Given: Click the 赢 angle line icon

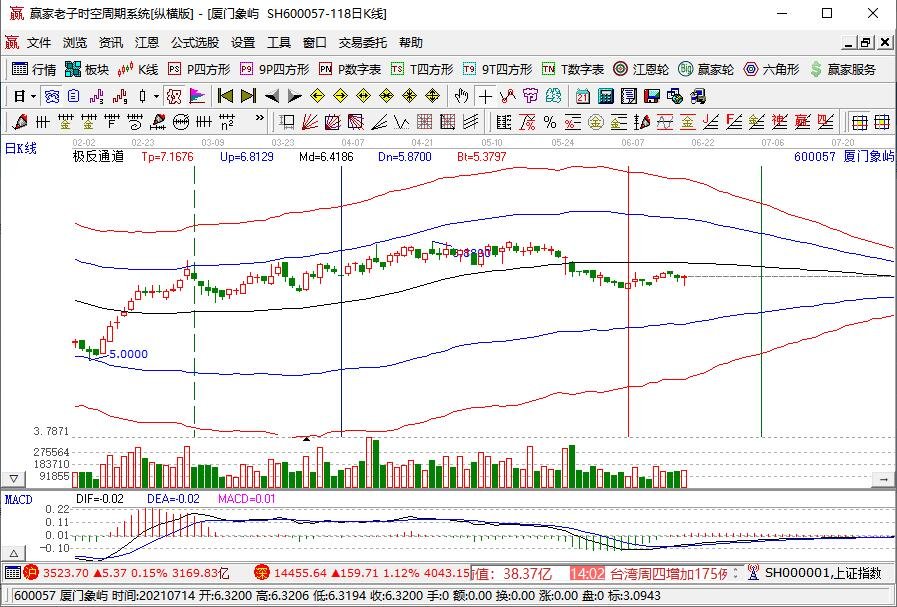Looking at the screenshot, I should coord(803,121).
